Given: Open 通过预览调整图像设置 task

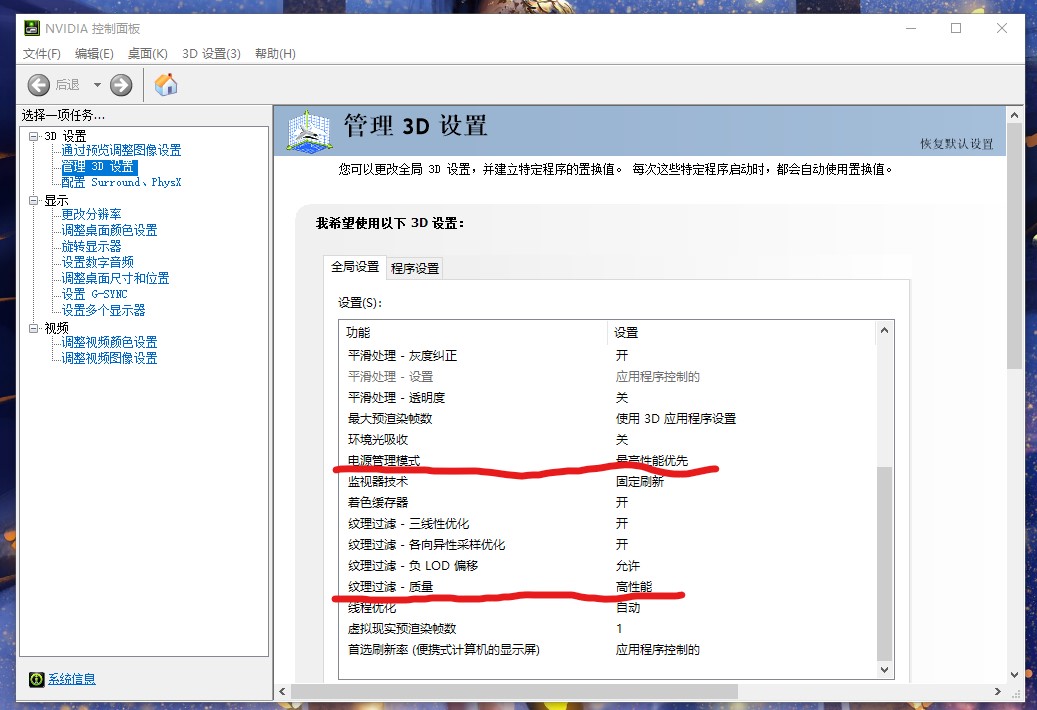Looking at the screenshot, I should (121, 151).
